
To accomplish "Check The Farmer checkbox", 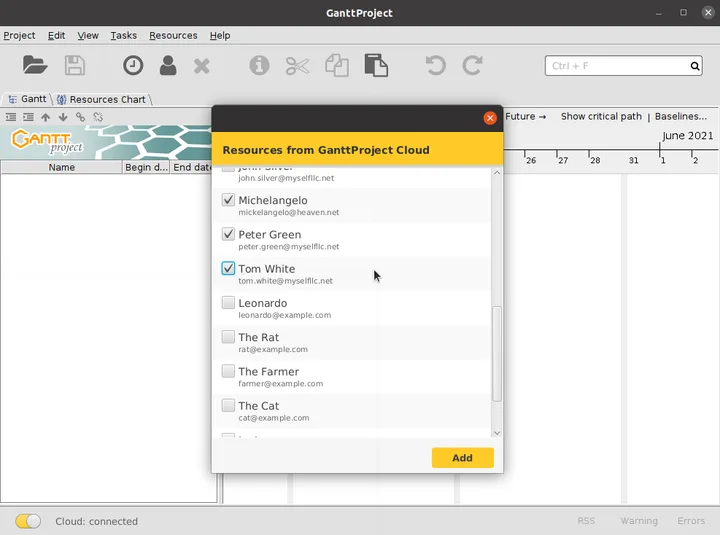I will (x=228, y=371).
